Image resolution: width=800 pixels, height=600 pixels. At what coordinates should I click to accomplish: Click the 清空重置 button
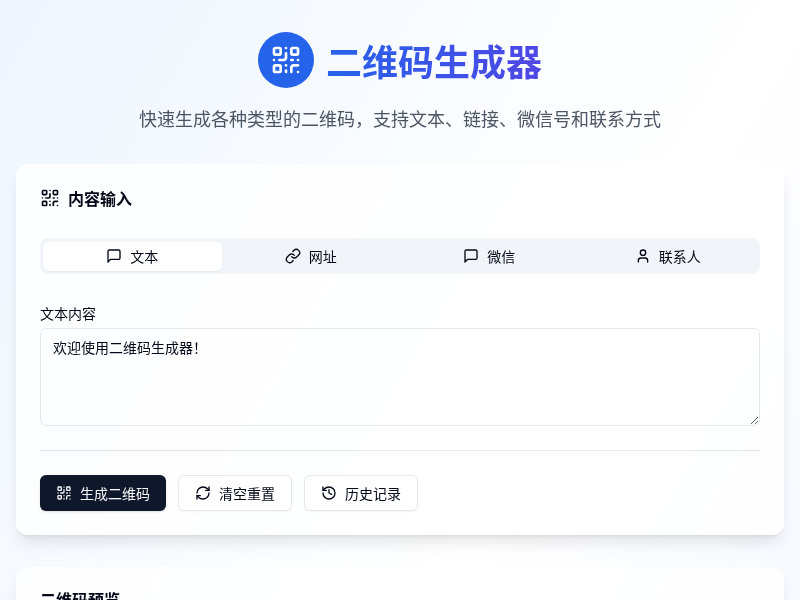[235, 493]
